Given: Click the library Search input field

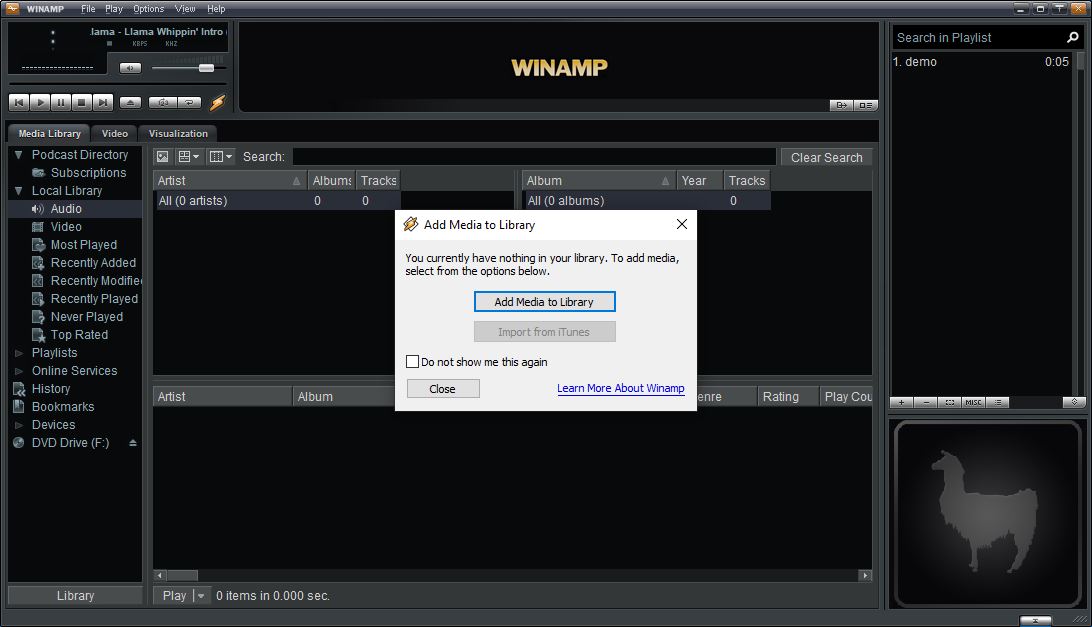Looking at the screenshot, I should pyautogui.click(x=534, y=157).
